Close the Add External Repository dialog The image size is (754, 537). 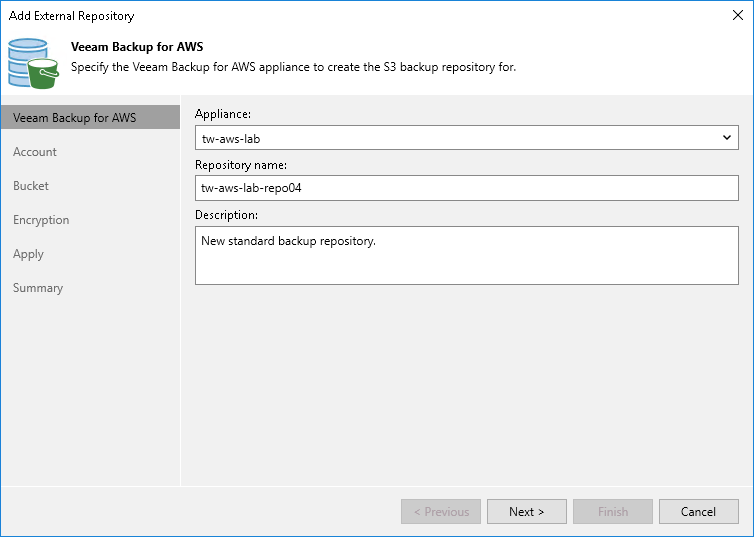737,15
